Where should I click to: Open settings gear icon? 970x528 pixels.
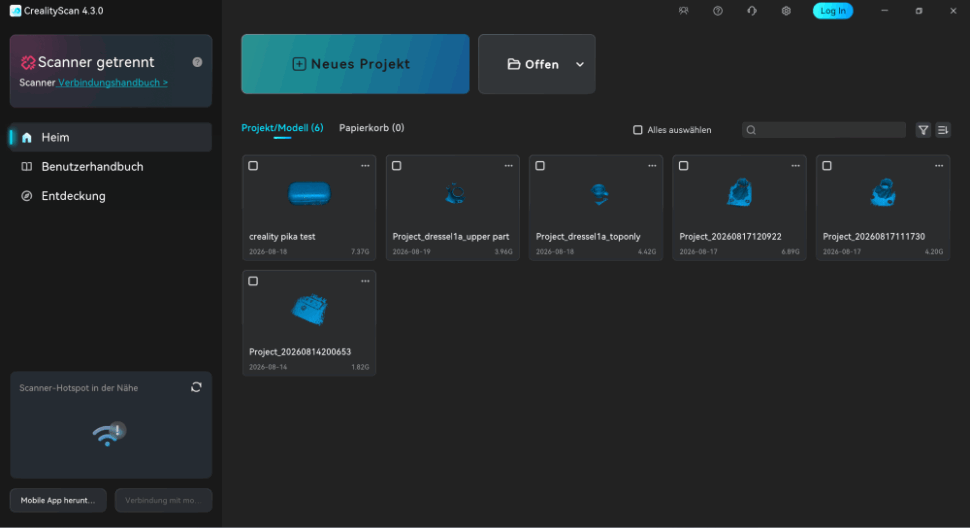click(x=786, y=11)
